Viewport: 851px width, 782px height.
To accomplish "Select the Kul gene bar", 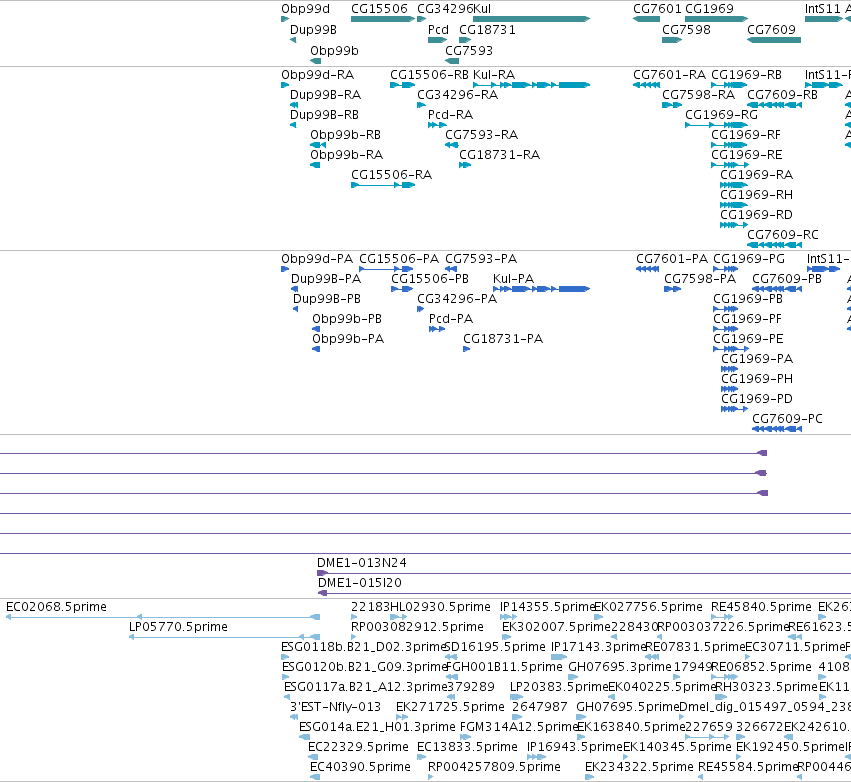I will click(531, 19).
